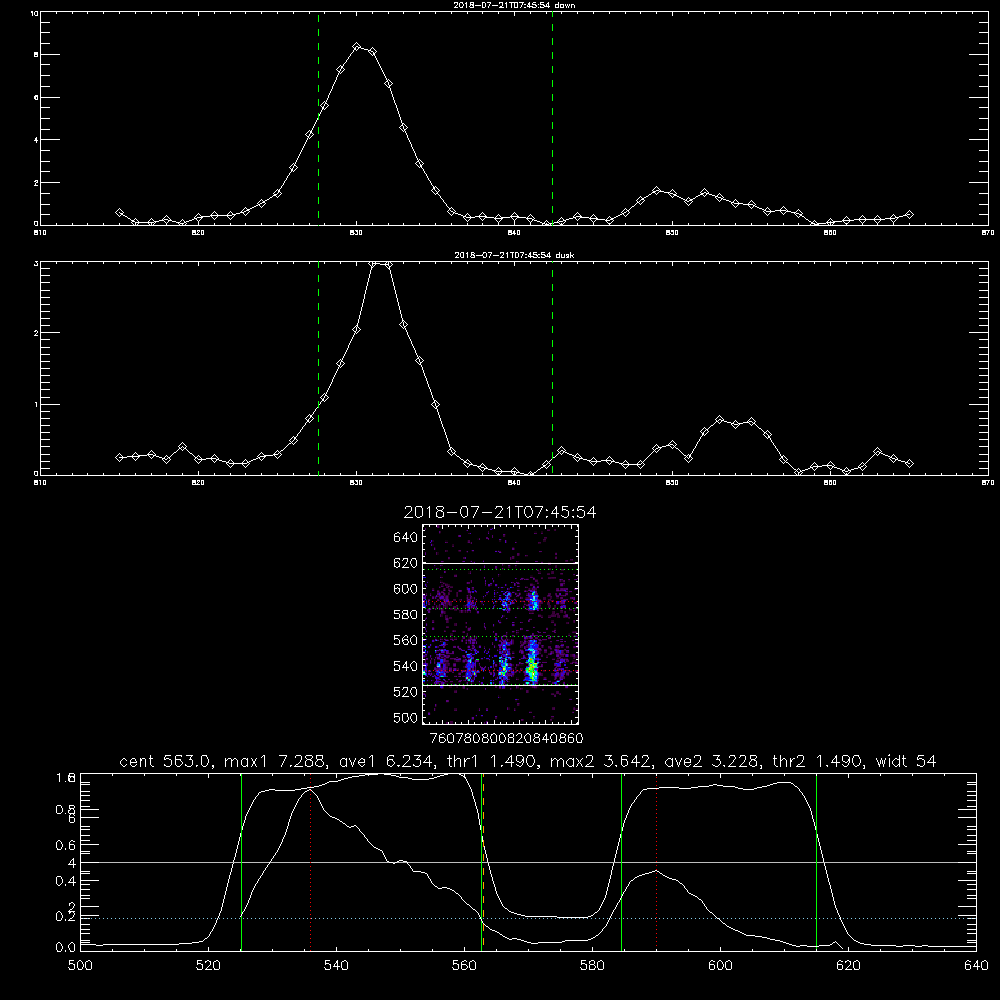Click the dusk plot y-axis label 3
Image resolution: width=1000 pixels, height=1000 pixels.
[x=36, y=263]
